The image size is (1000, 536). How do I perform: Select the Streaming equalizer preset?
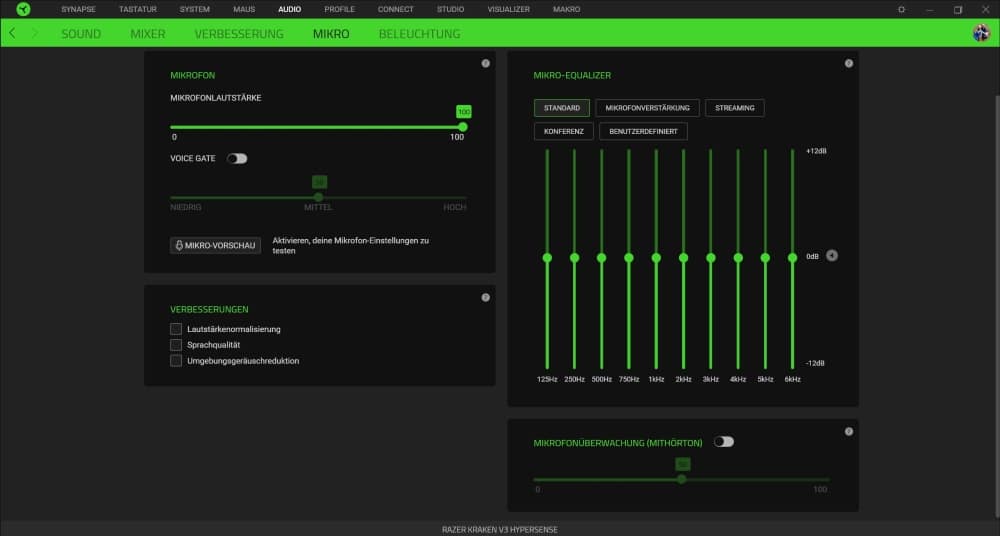pos(735,108)
